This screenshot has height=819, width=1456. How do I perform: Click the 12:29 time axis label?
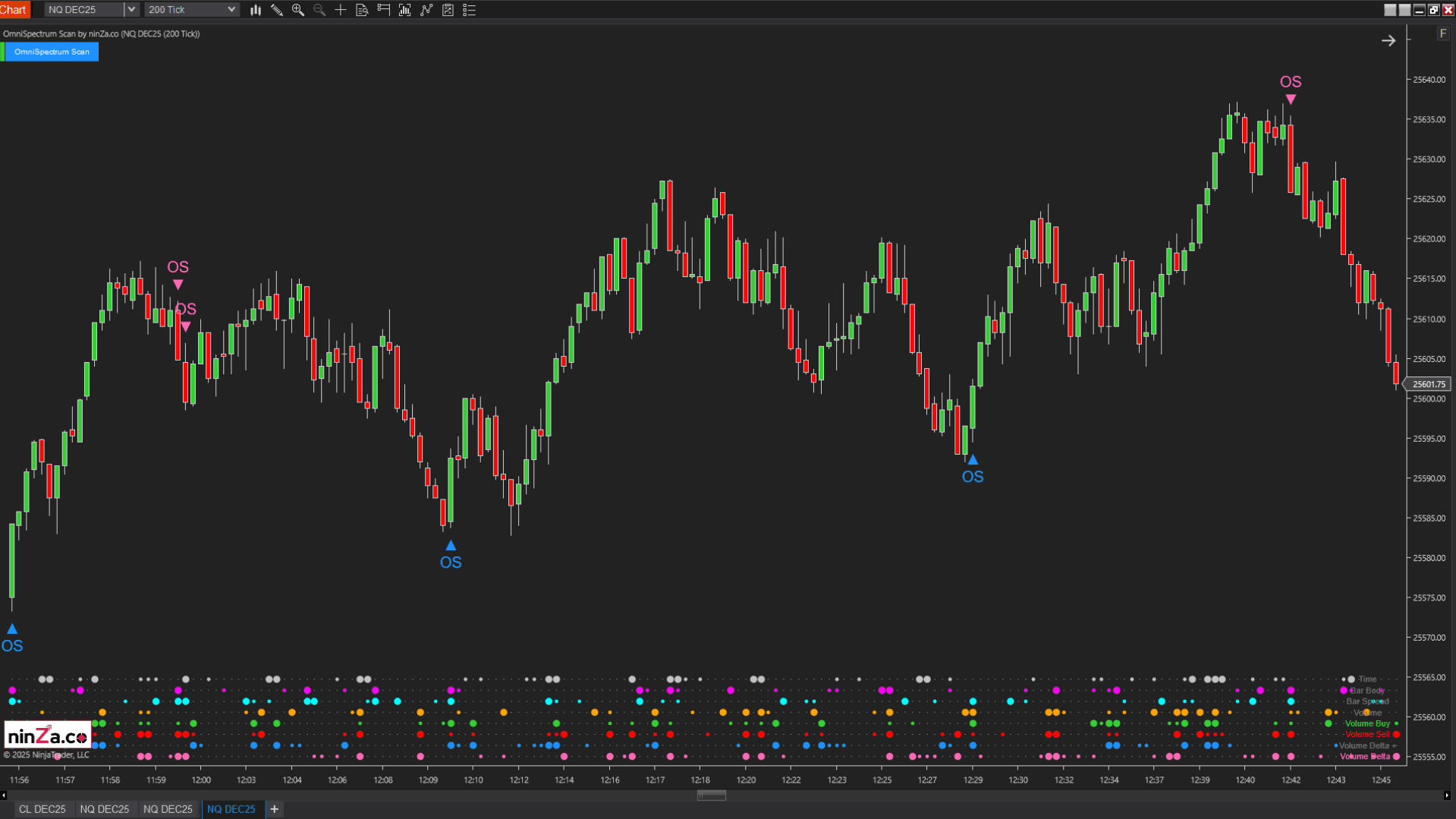[x=973, y=780]
